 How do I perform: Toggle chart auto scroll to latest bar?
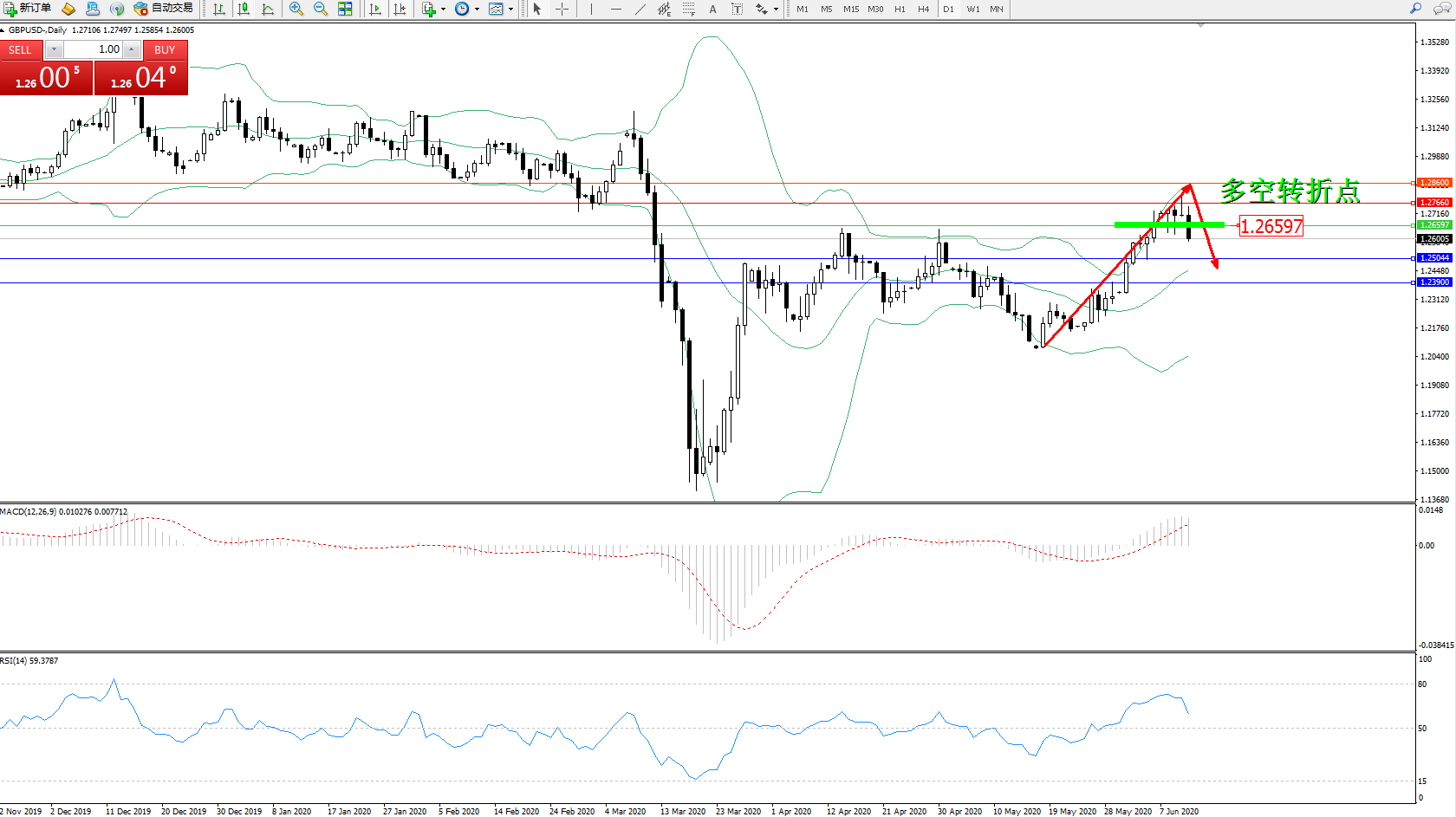pos(375,9)
